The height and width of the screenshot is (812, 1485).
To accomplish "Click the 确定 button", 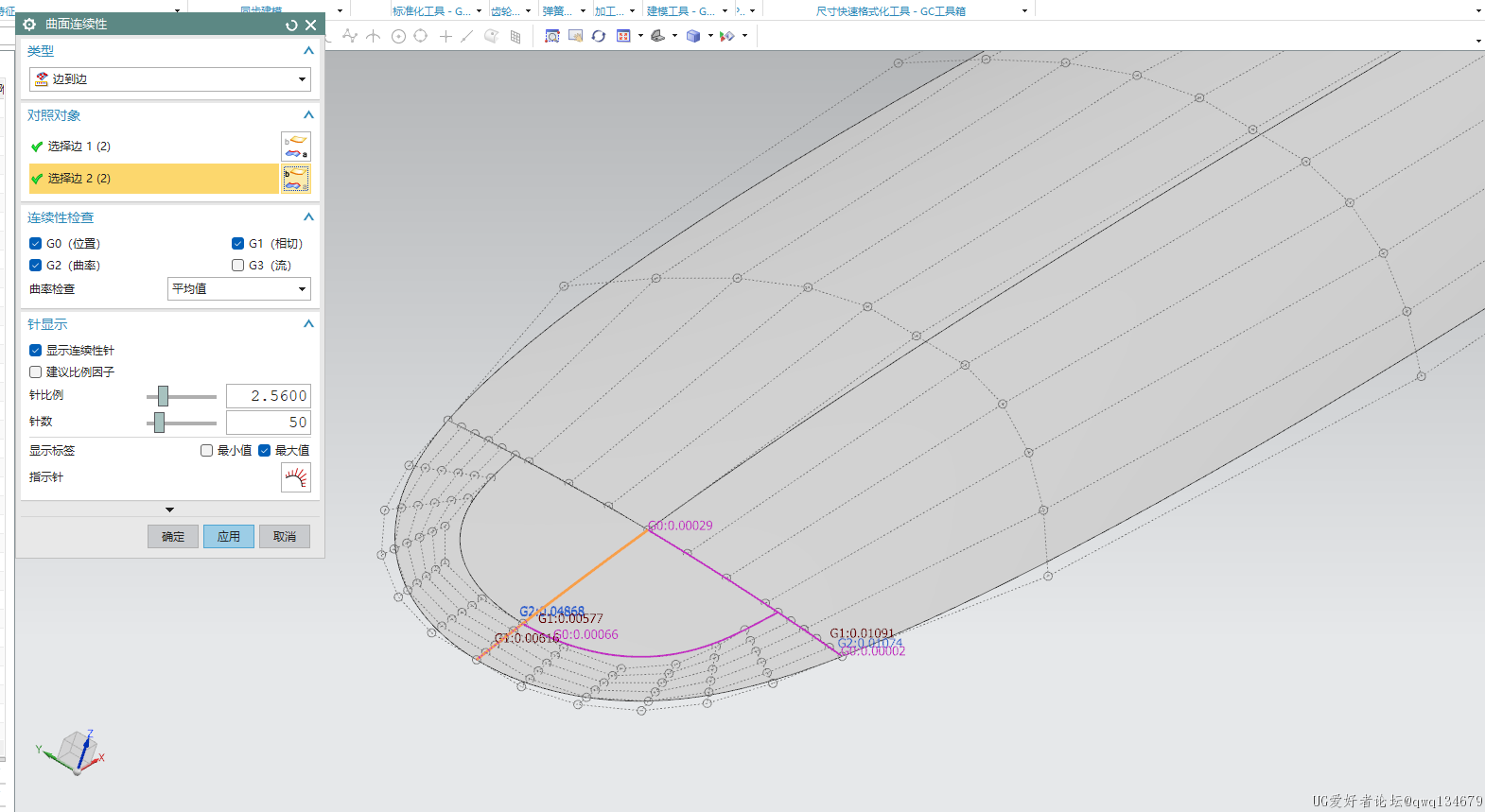I will tap(173, 537).
